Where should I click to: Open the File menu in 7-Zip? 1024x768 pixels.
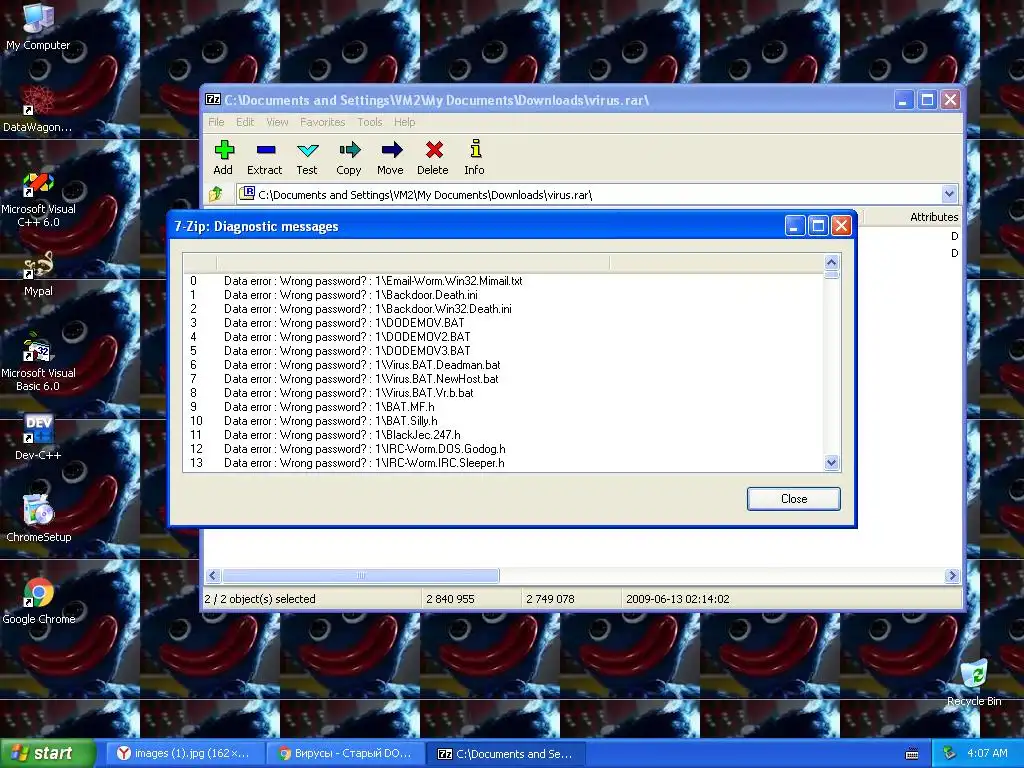coord(216,122)
